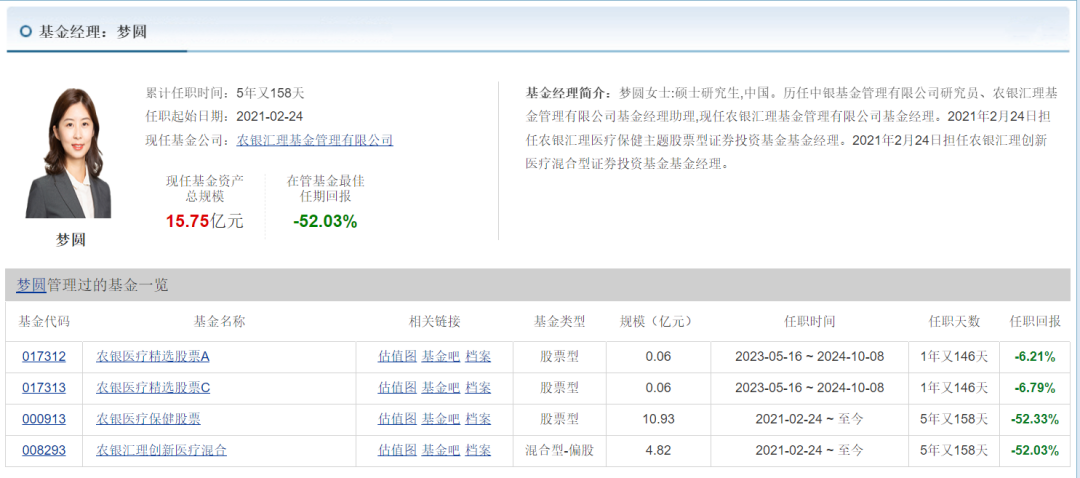1080x478 pixels.
Task: Open 估值图 for 农银医疗保健股票
Action: pyautogui.click(x=397, y=419)
